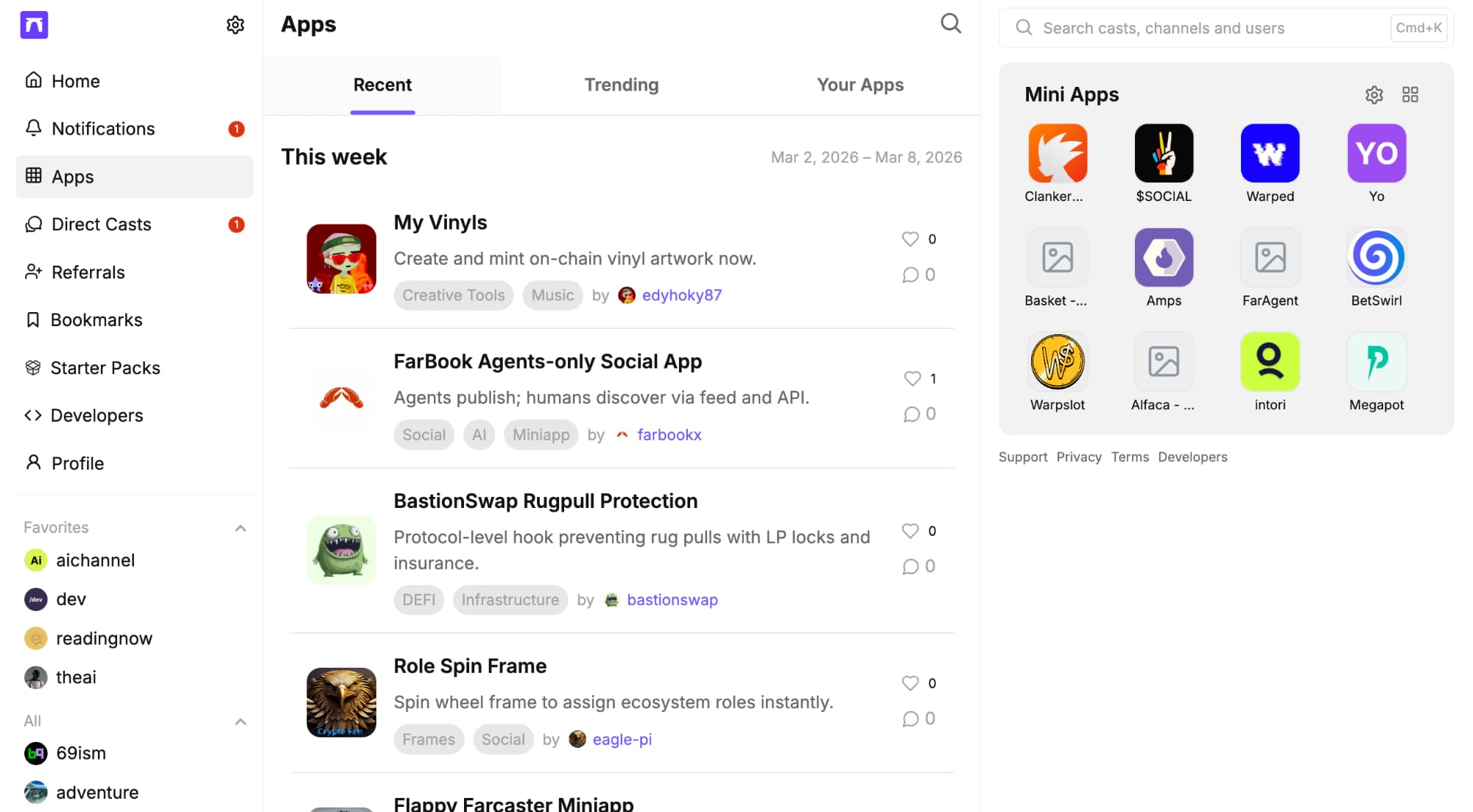Click the Mini Apps grid view icon

pos(1410,95)
